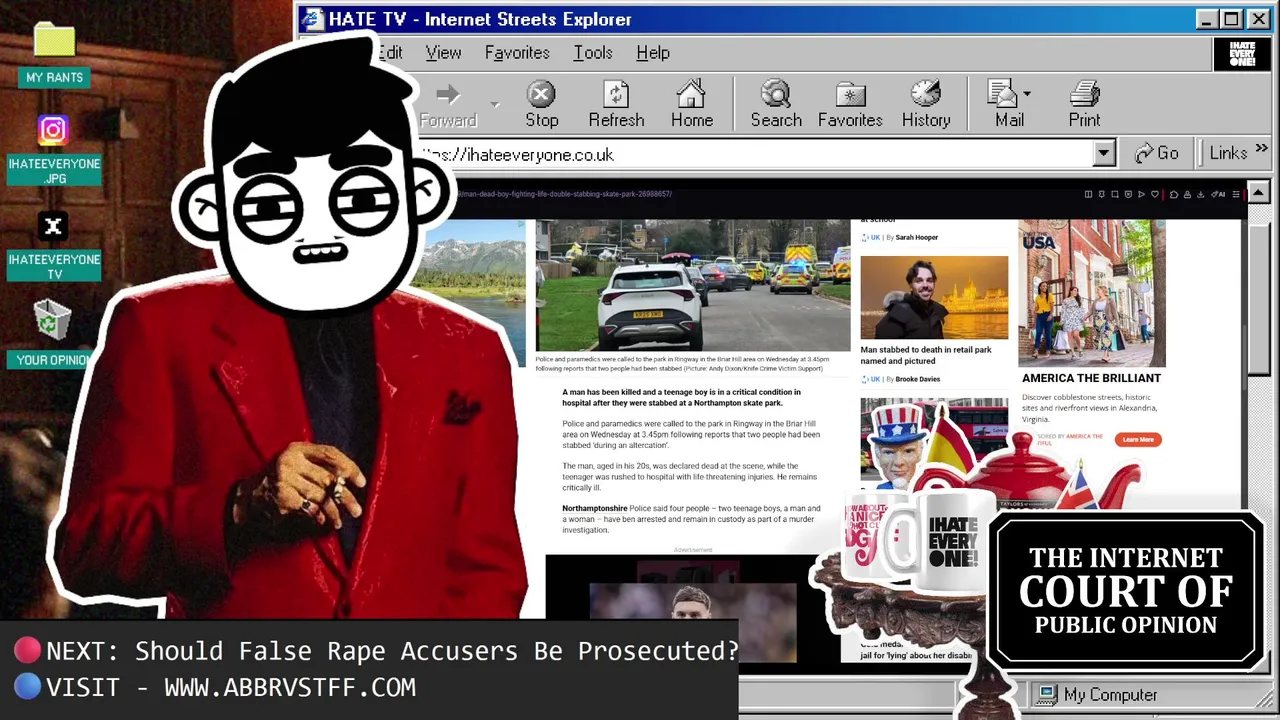1280x720 pixels.
Task: Click the Visit the USA ad image
Action: pos(1091,293)
